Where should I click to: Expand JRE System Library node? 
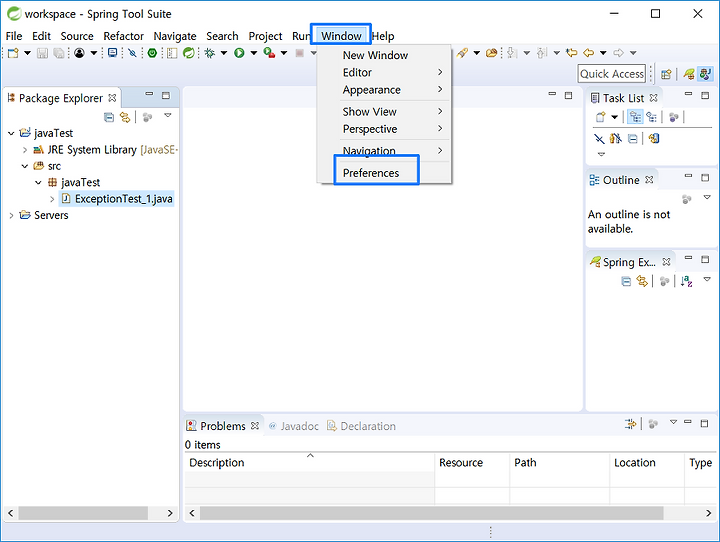[25, 150]
